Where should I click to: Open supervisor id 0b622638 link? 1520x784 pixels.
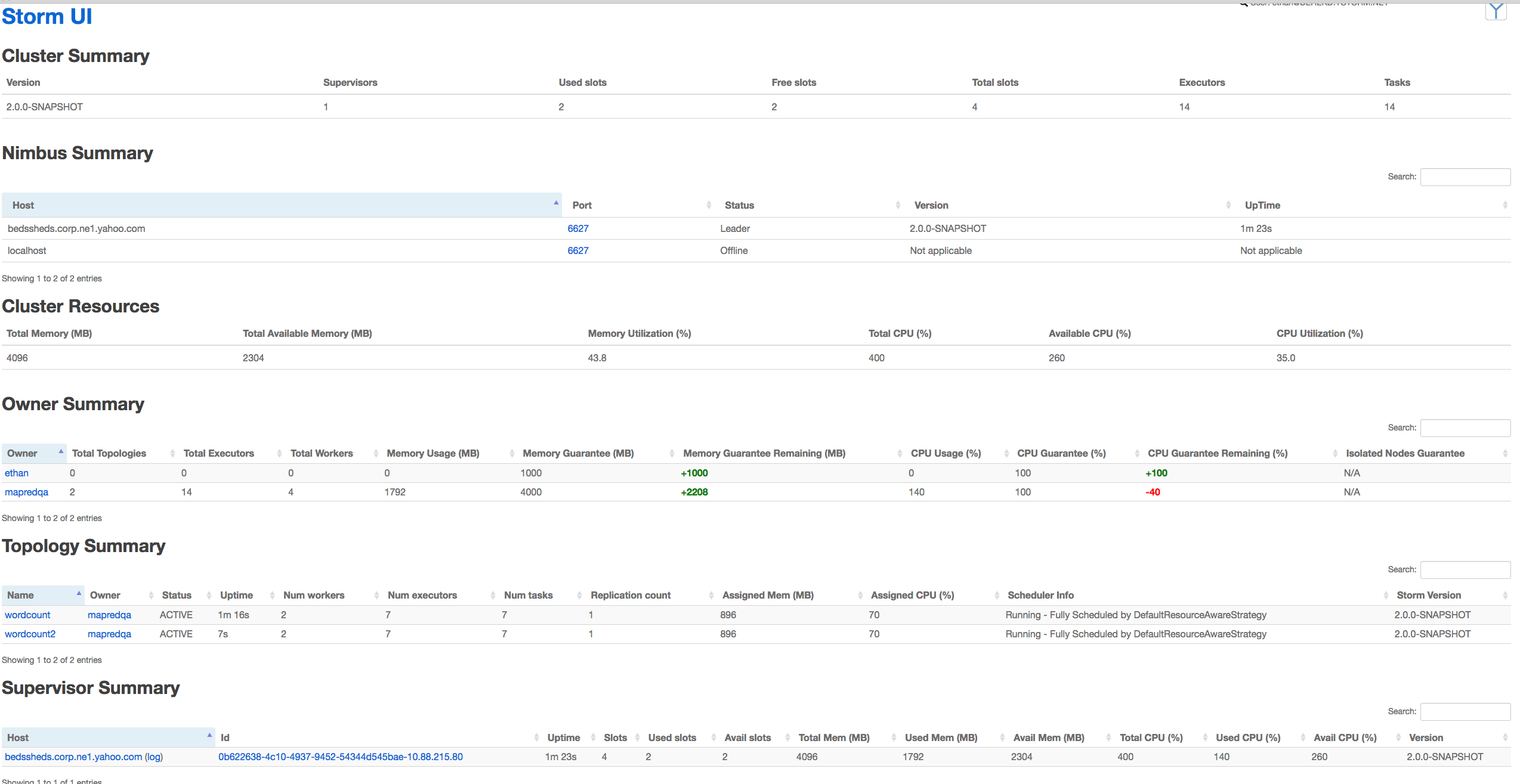(x=340, y=757)
